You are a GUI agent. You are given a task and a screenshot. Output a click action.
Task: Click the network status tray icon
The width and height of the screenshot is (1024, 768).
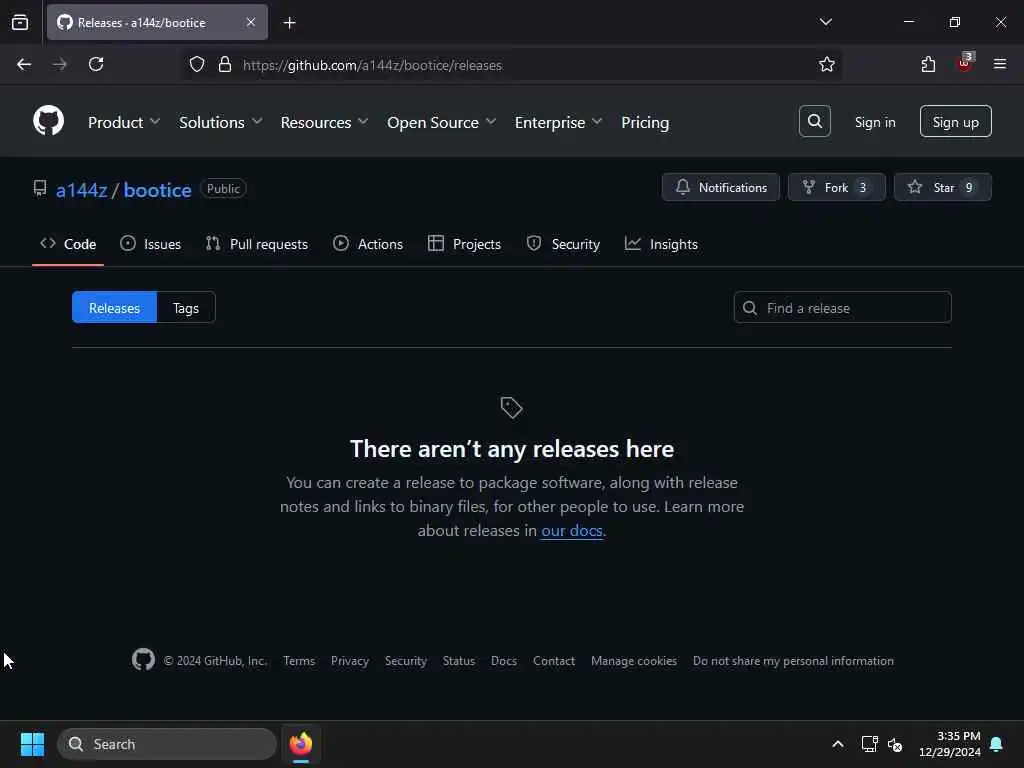869,744
